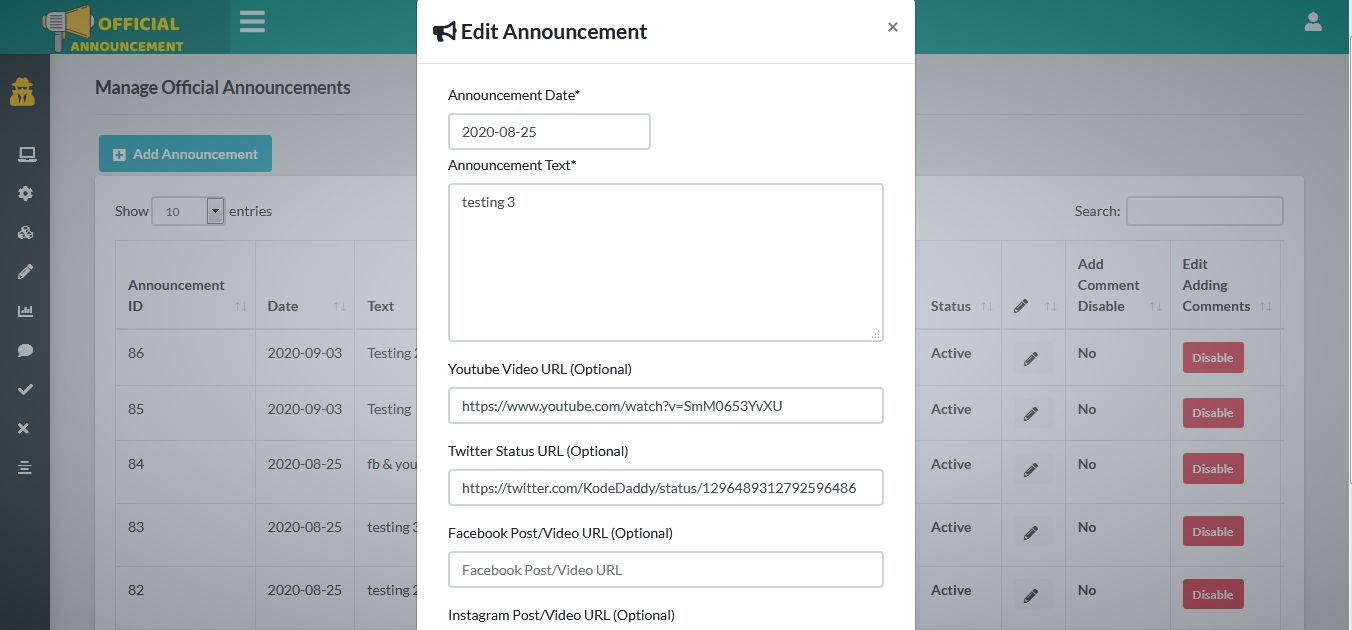Image resolution: width=1352 pixels, height=630 pixels.
Task: Sort by Announcement ID column
Action: tap(185, 295)
